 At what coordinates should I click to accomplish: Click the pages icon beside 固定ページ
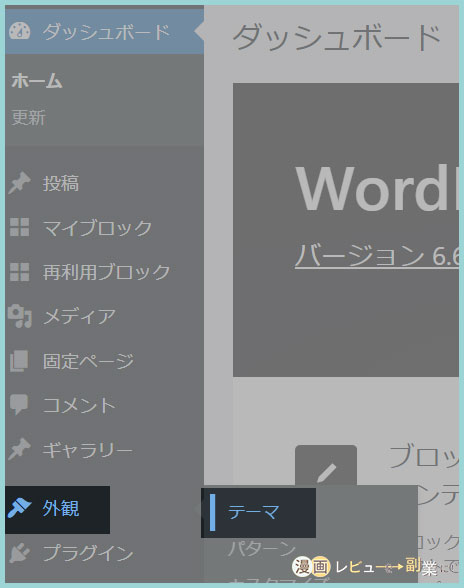pos(19,361)
